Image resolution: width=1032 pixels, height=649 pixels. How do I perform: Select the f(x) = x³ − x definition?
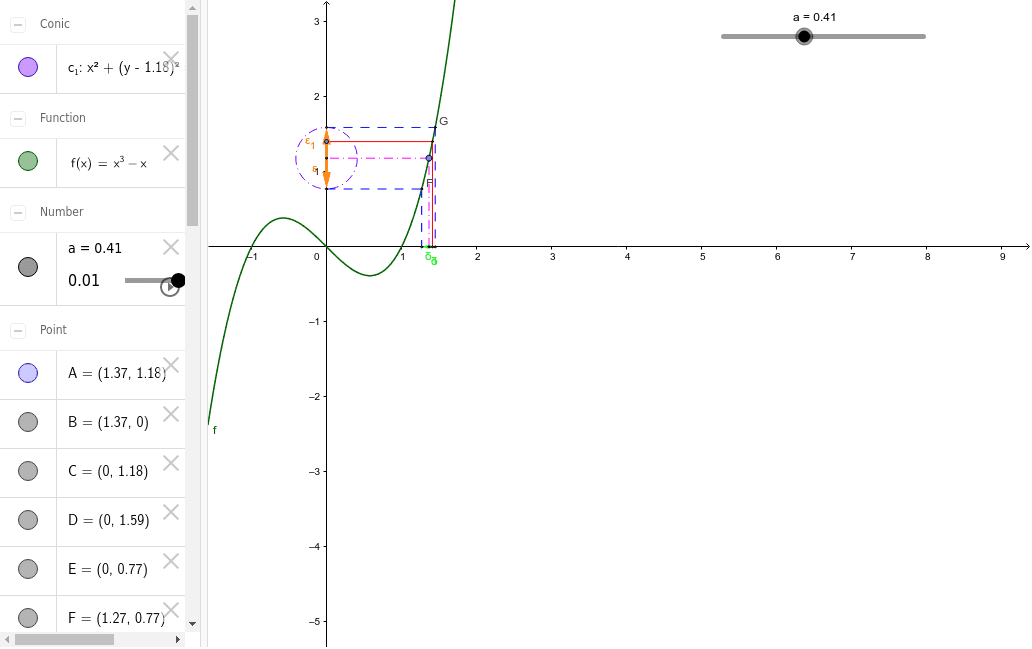(109, 163)
